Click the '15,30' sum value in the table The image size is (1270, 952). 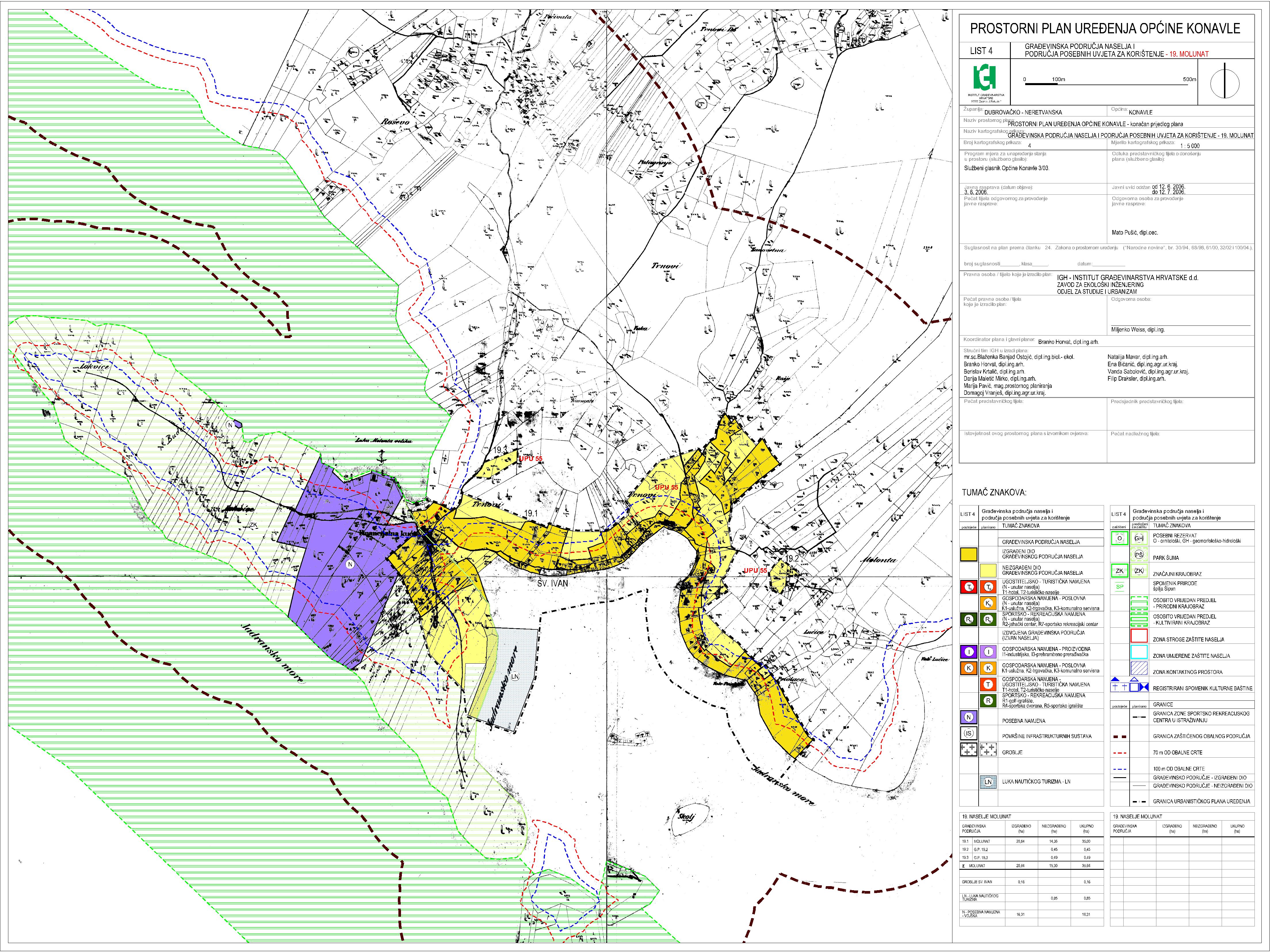tap(1053, 865)
